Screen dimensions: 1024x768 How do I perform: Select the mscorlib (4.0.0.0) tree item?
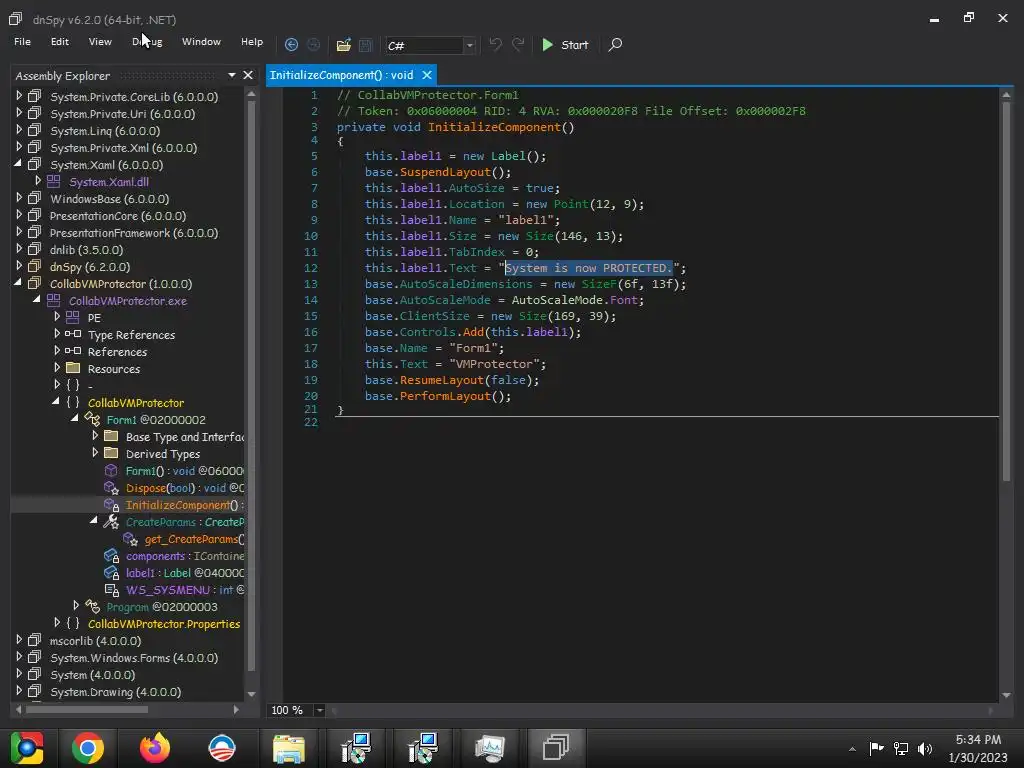pos(95,641)
